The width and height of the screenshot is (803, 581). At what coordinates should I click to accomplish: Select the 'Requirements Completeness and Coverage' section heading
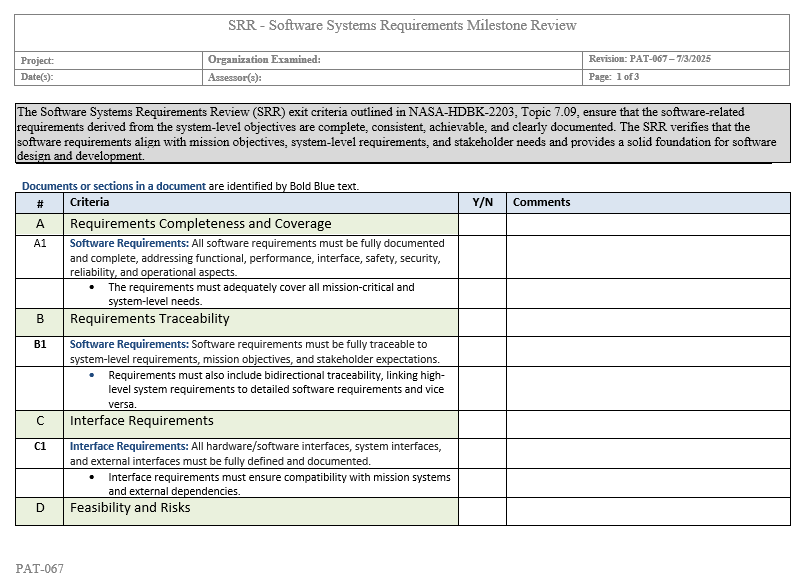pyautogui.click(x=200, y=224)
